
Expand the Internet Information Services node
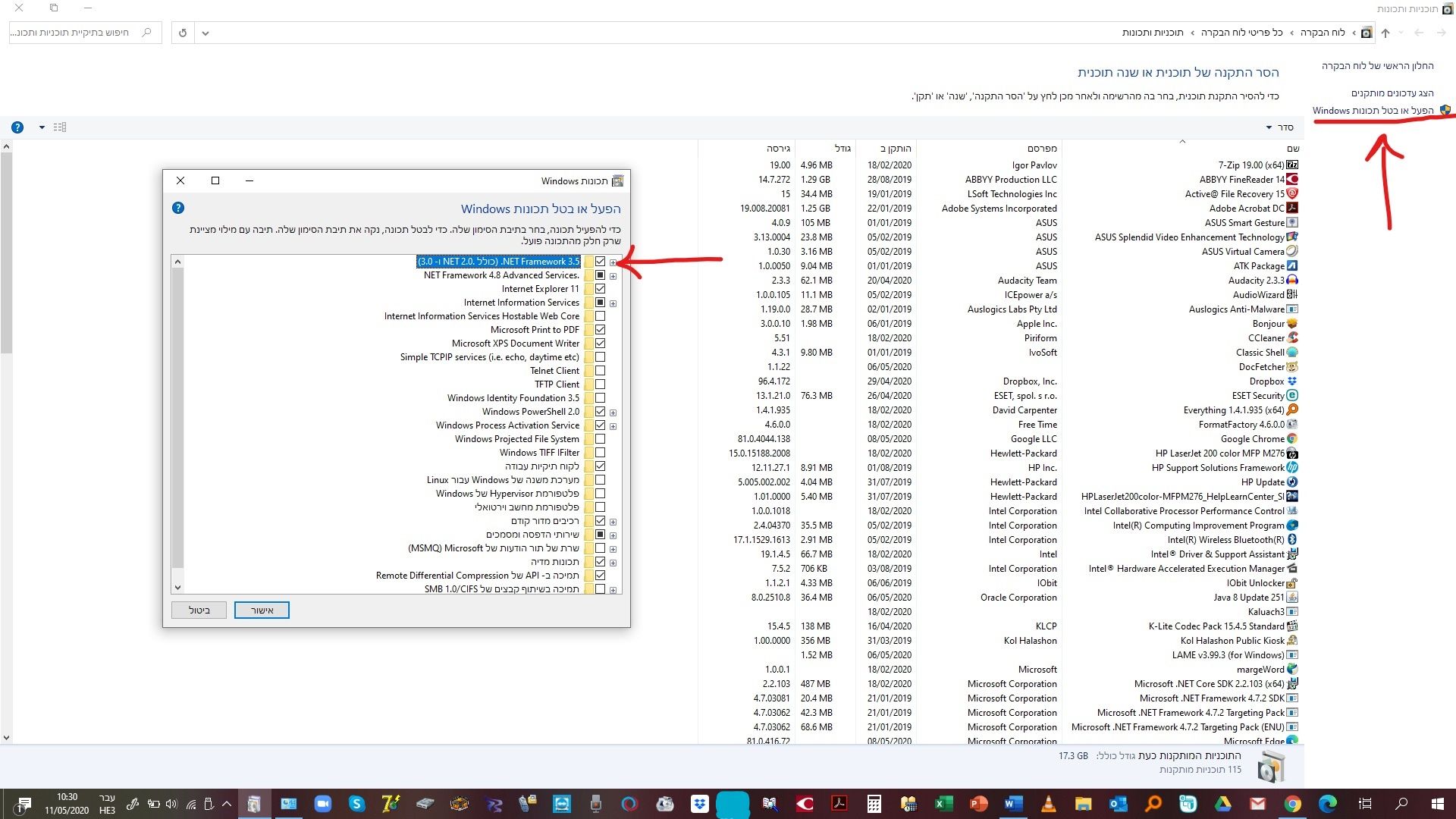[613, 303]
